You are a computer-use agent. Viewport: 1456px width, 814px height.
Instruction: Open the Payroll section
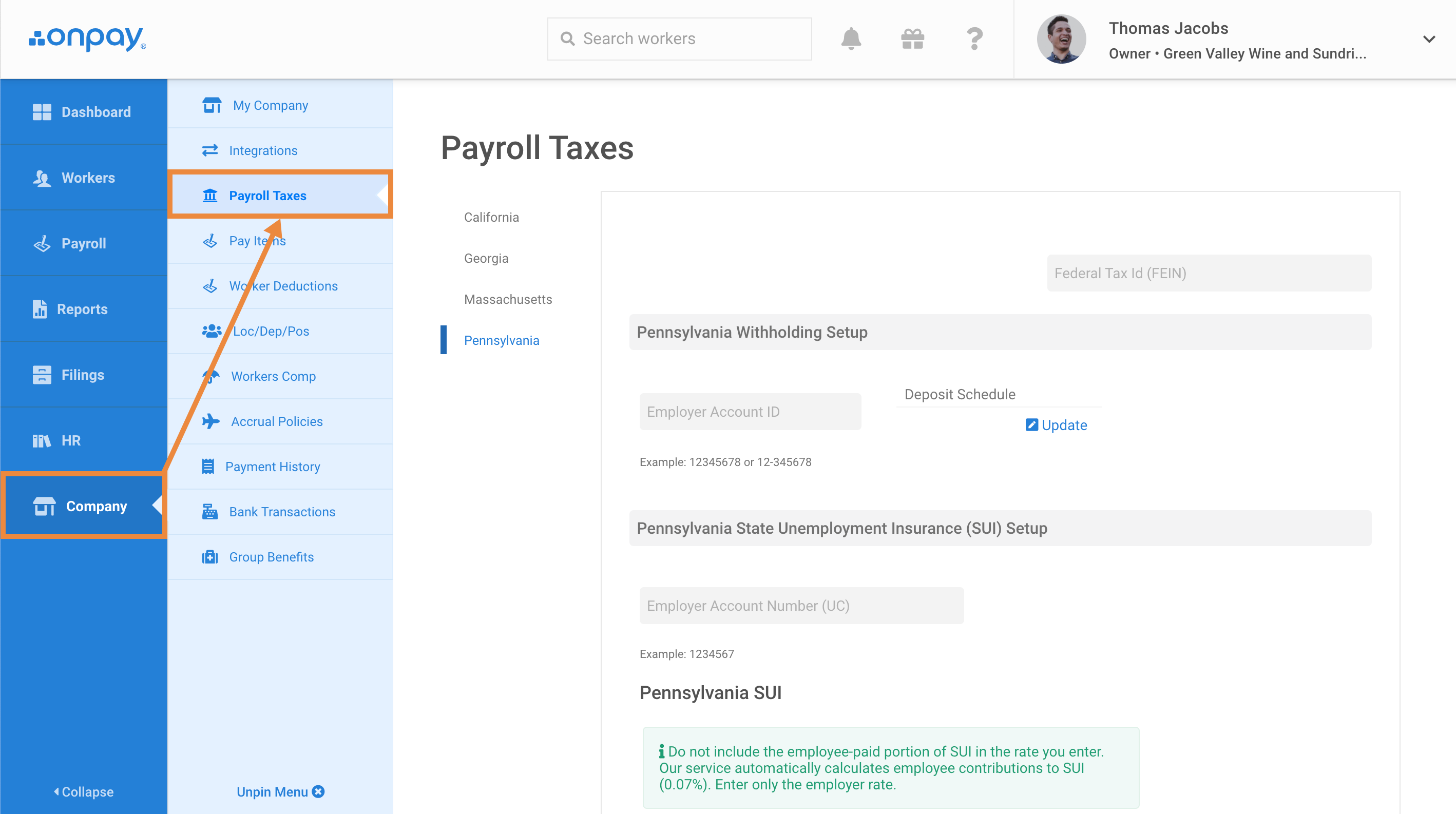tap(84, 243)
